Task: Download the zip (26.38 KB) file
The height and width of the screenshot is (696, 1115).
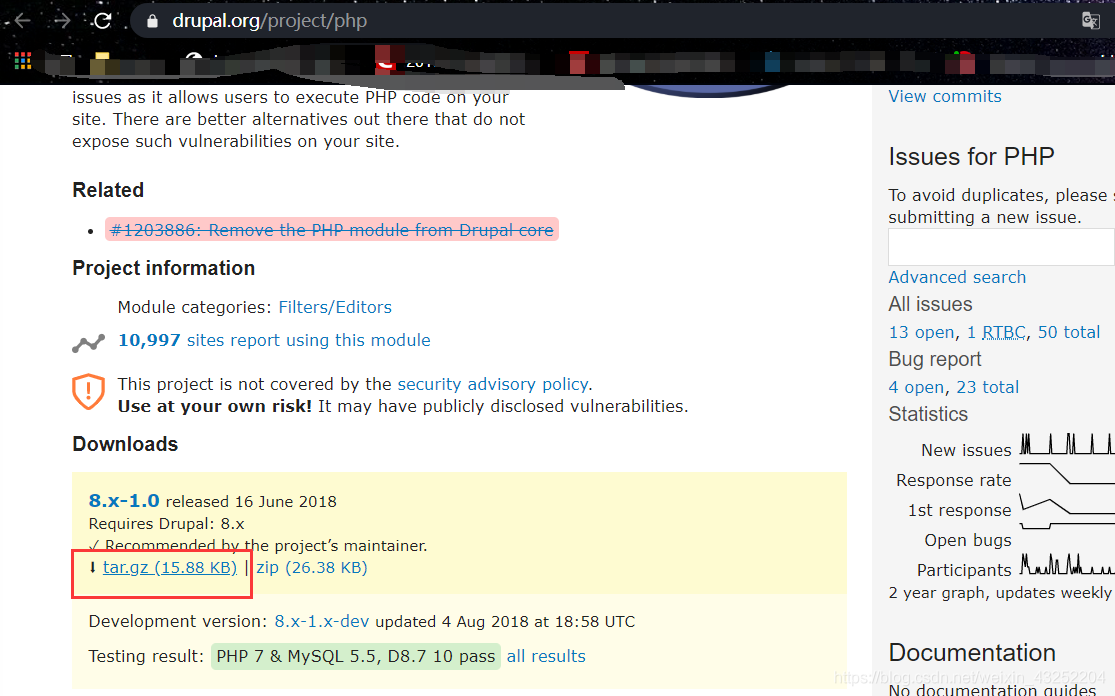Action: point(311,567)
